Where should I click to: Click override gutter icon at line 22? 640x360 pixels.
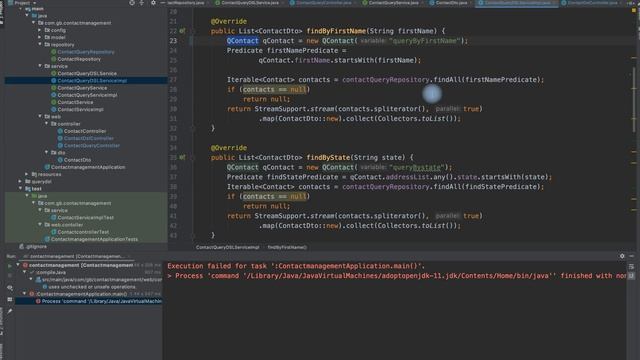click(x=182, y=31)
